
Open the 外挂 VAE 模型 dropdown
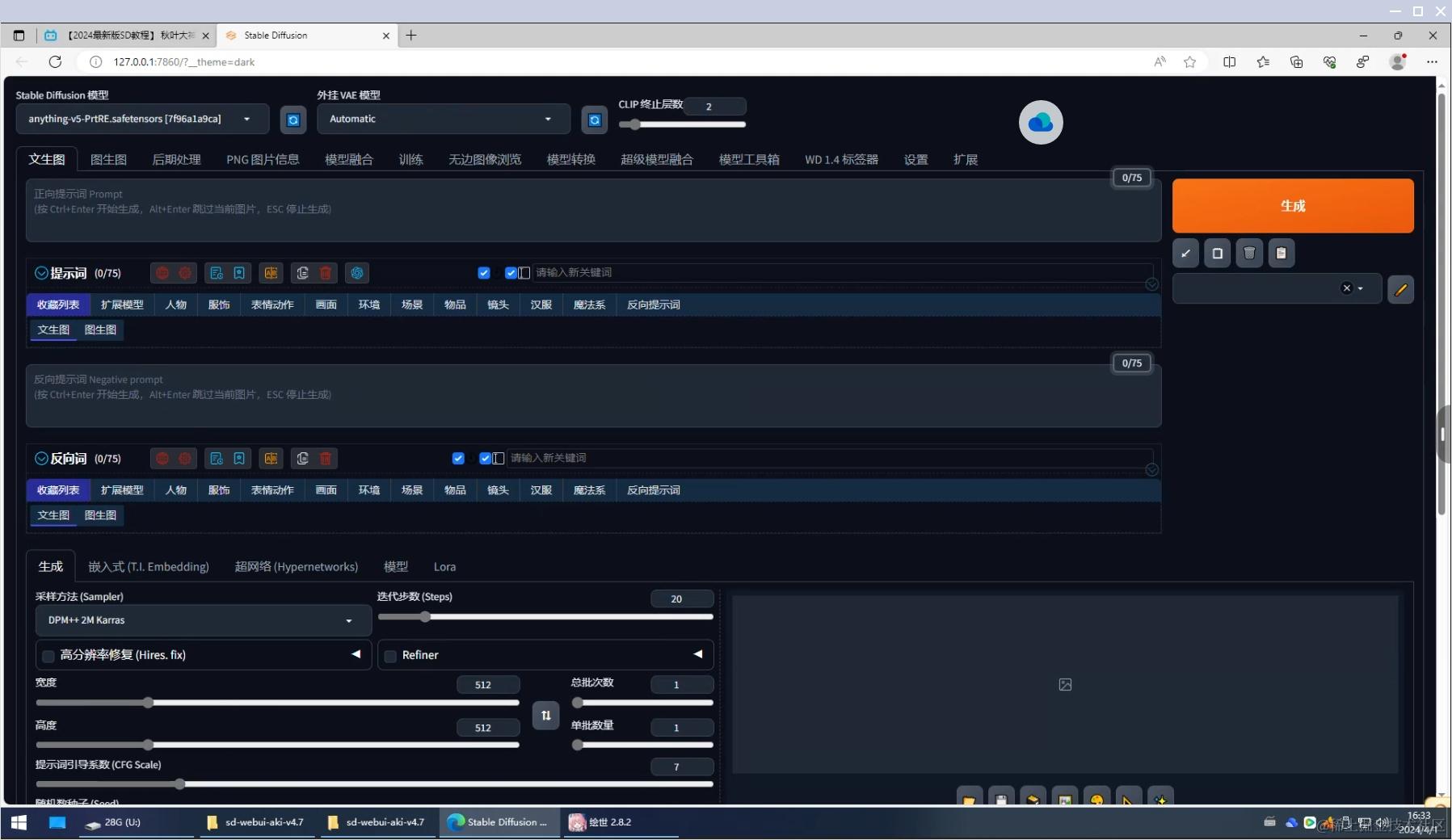point(444,120)
